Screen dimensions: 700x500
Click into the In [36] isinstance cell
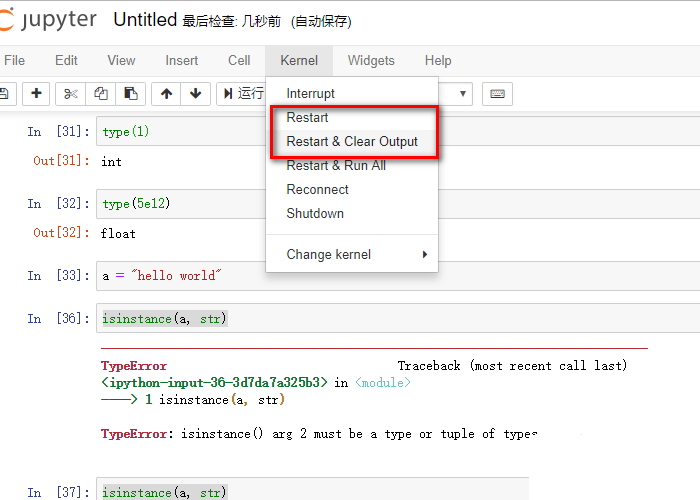(x=398, y=318)
